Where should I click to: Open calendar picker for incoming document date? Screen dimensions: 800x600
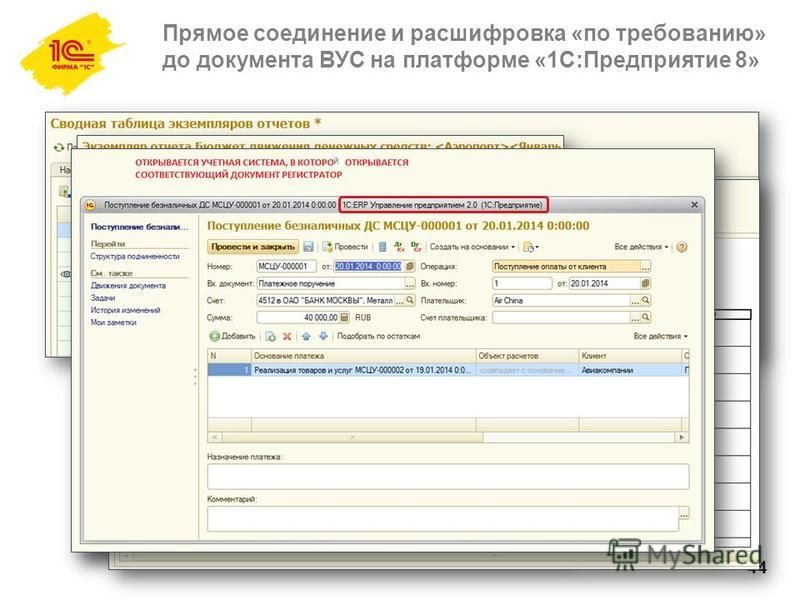645,283
